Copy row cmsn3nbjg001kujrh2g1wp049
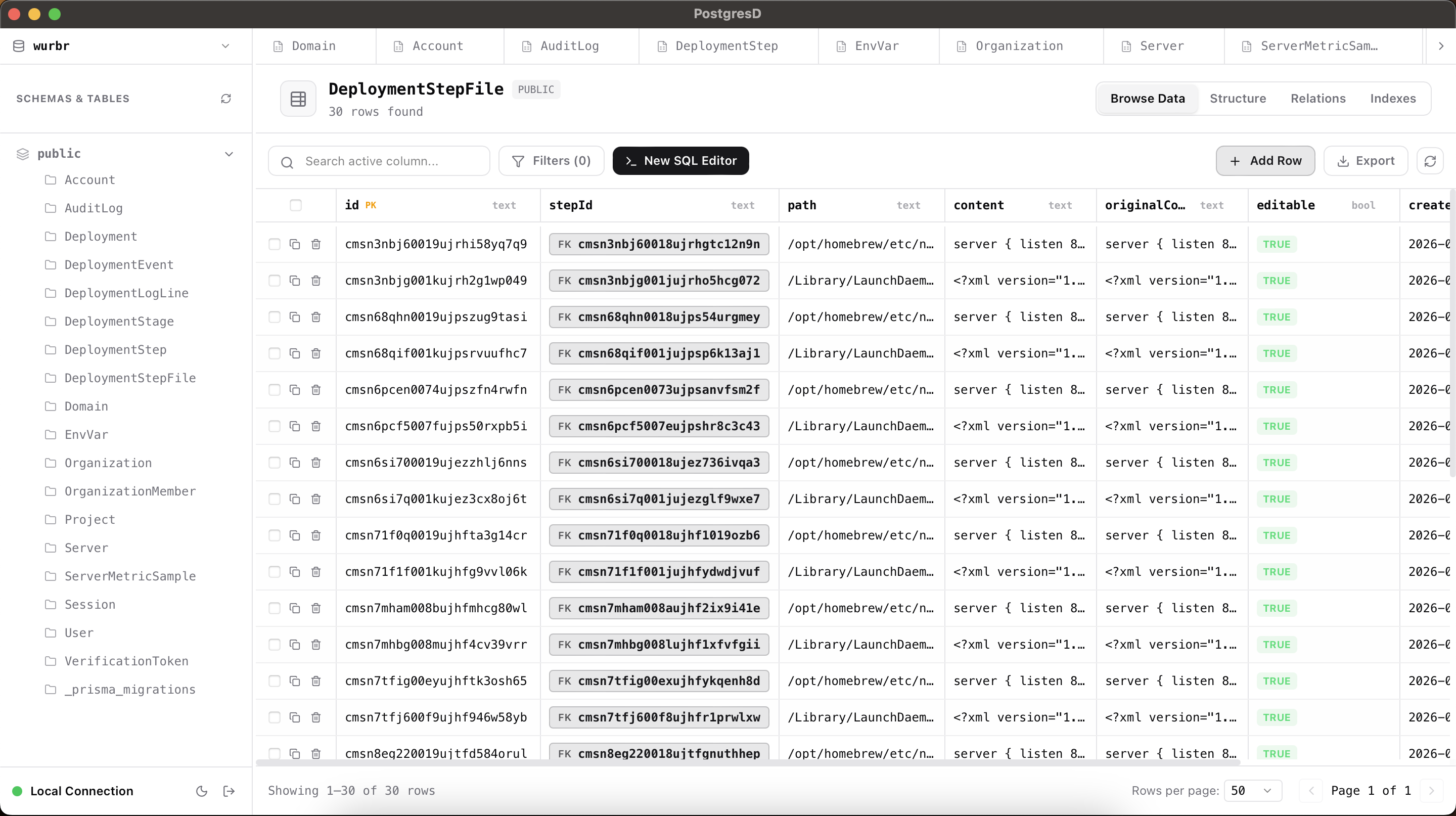 point(294,280)
